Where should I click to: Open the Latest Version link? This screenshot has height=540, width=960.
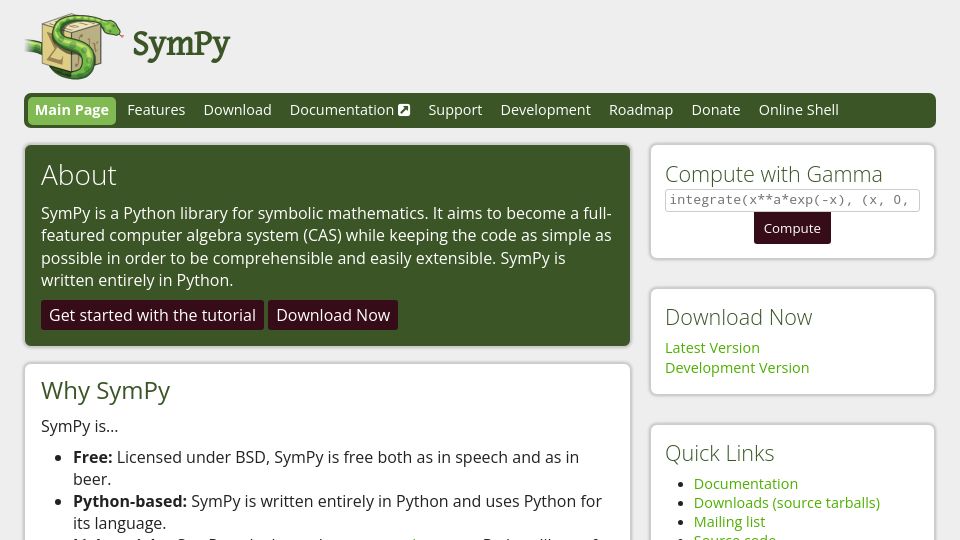[x=712, y=348]
